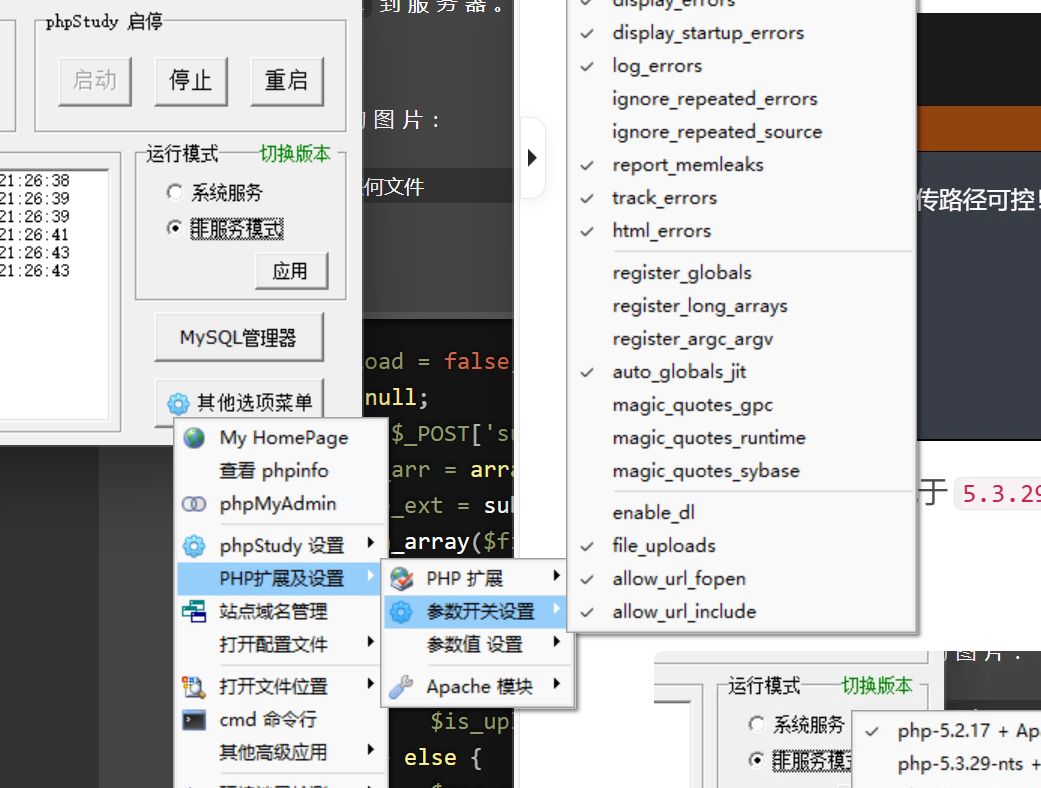Click the gear icon beside phpStudy 设置
The image size is (1041, 788).
[194, 546]
